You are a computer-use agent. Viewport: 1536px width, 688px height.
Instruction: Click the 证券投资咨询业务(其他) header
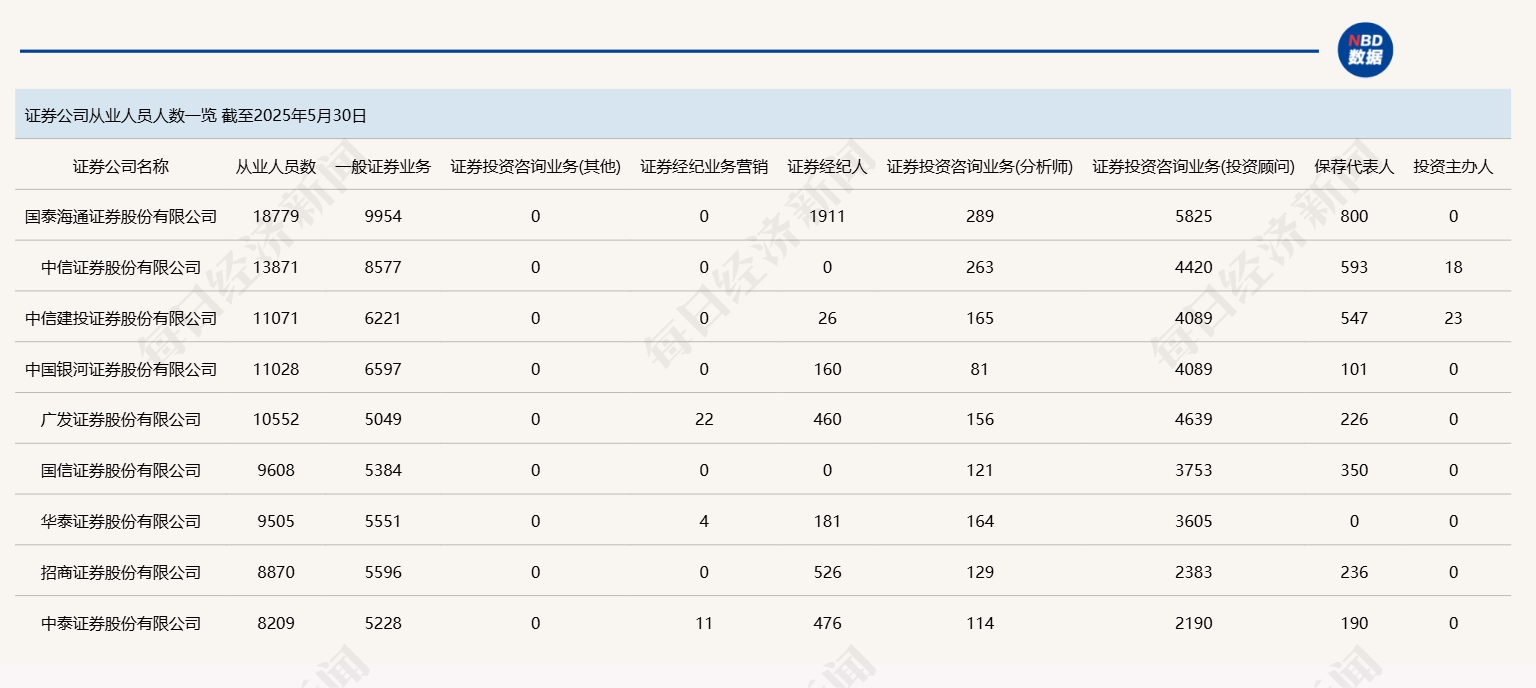535,167
